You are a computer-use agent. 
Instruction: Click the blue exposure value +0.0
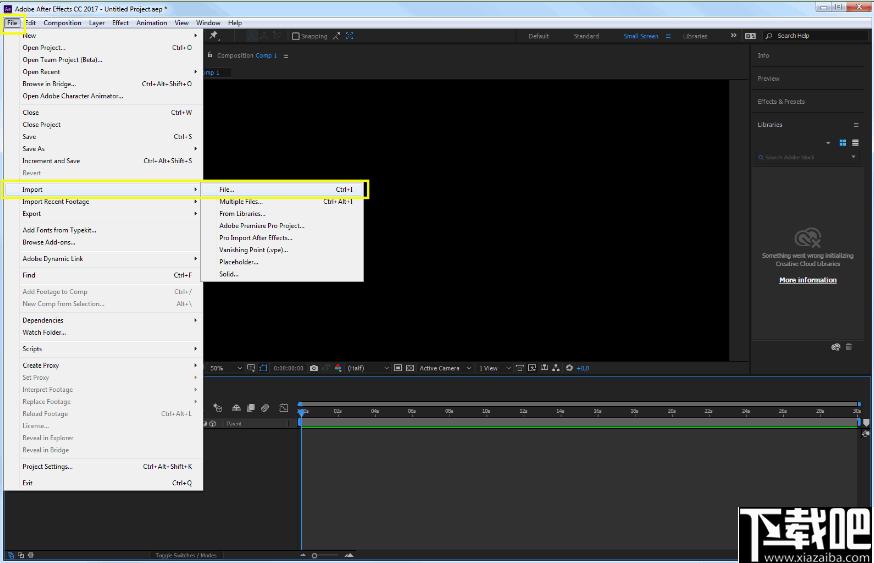point(582,368)
